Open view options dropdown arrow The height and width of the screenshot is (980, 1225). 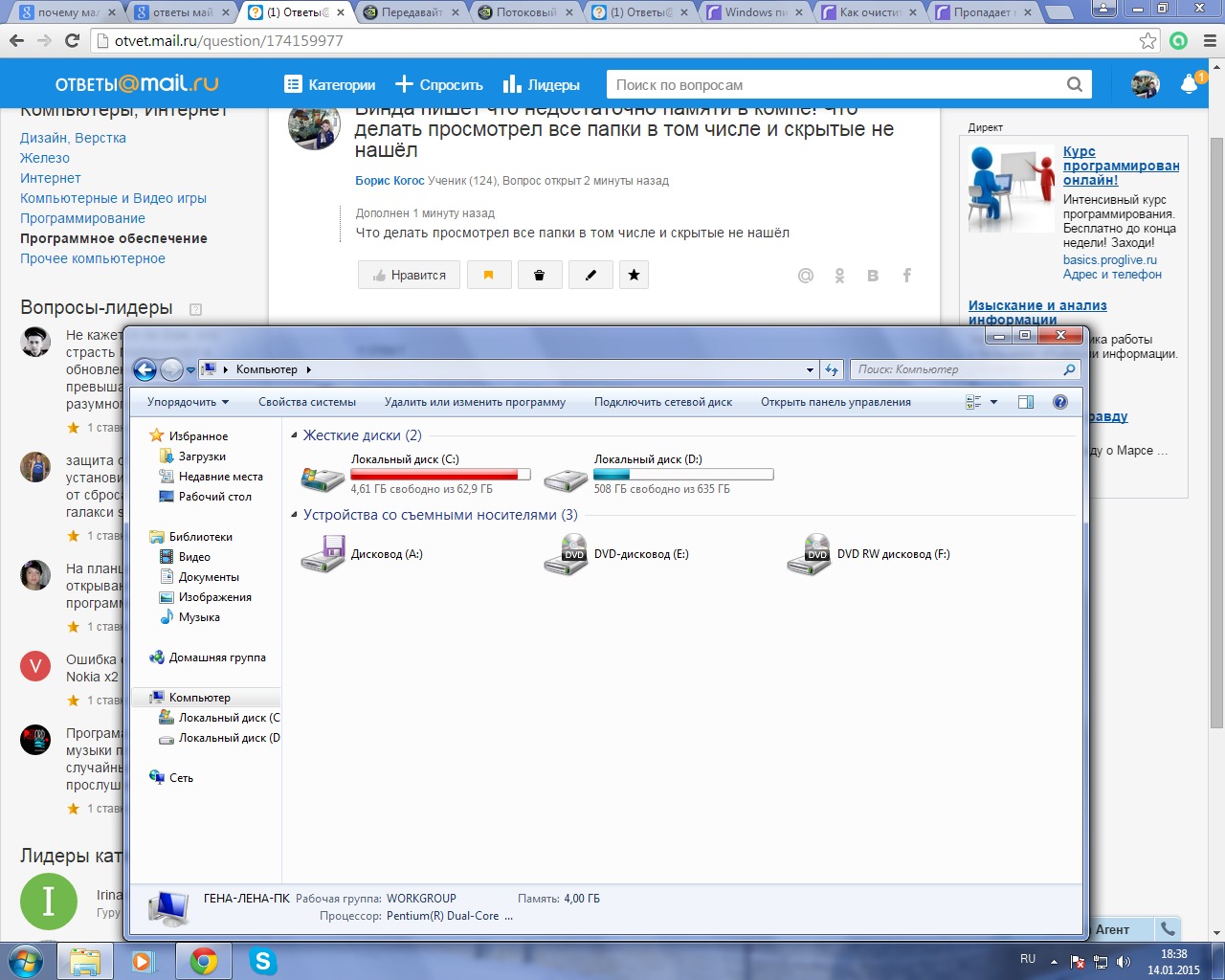[993, 402]
